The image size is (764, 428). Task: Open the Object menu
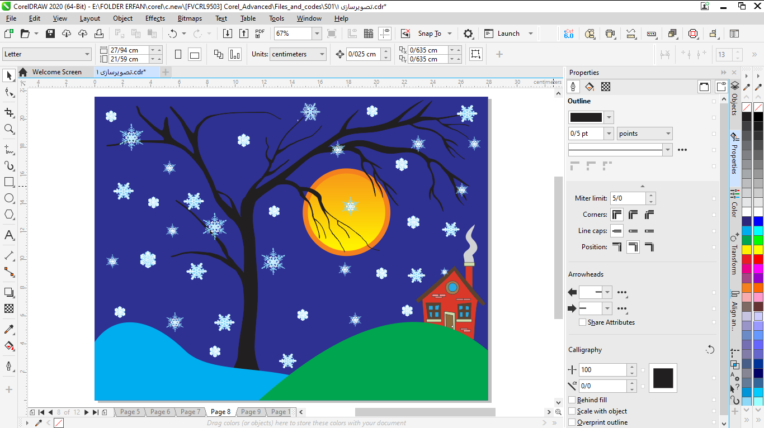122,19
